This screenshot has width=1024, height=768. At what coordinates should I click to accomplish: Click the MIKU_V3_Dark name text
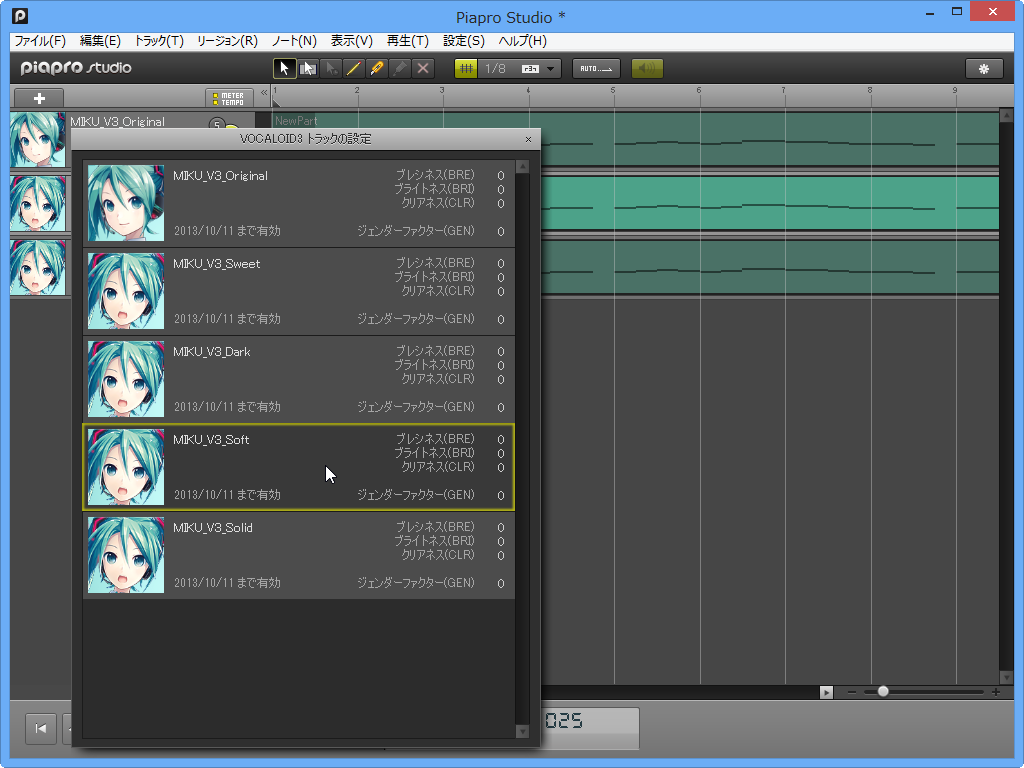[x=212, y=352]
